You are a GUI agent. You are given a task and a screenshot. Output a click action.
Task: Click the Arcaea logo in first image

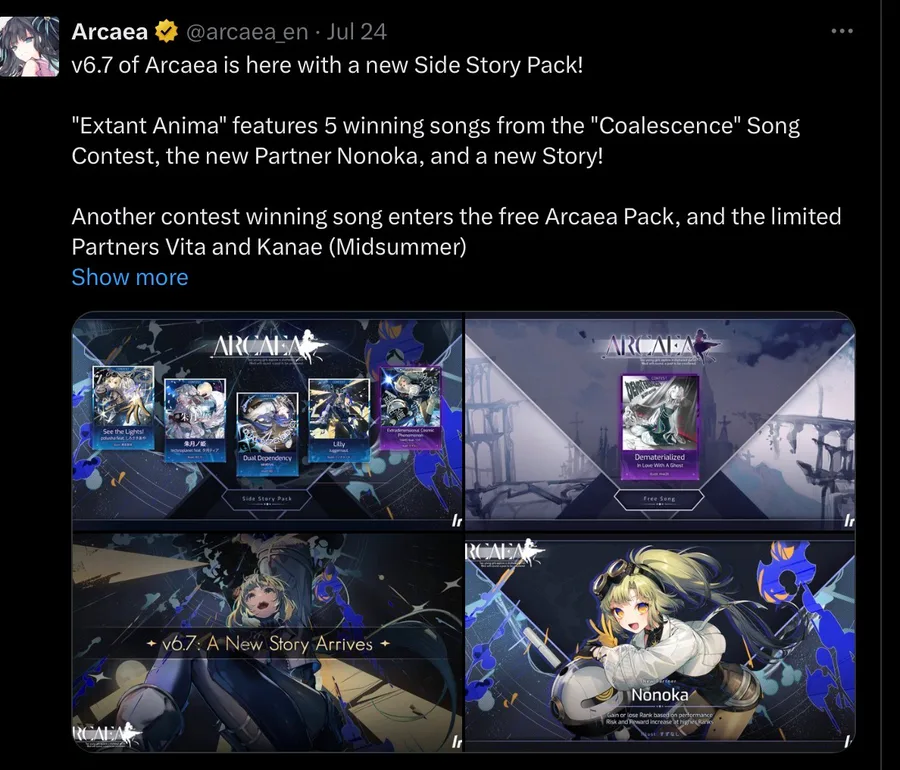coord(269,347)
